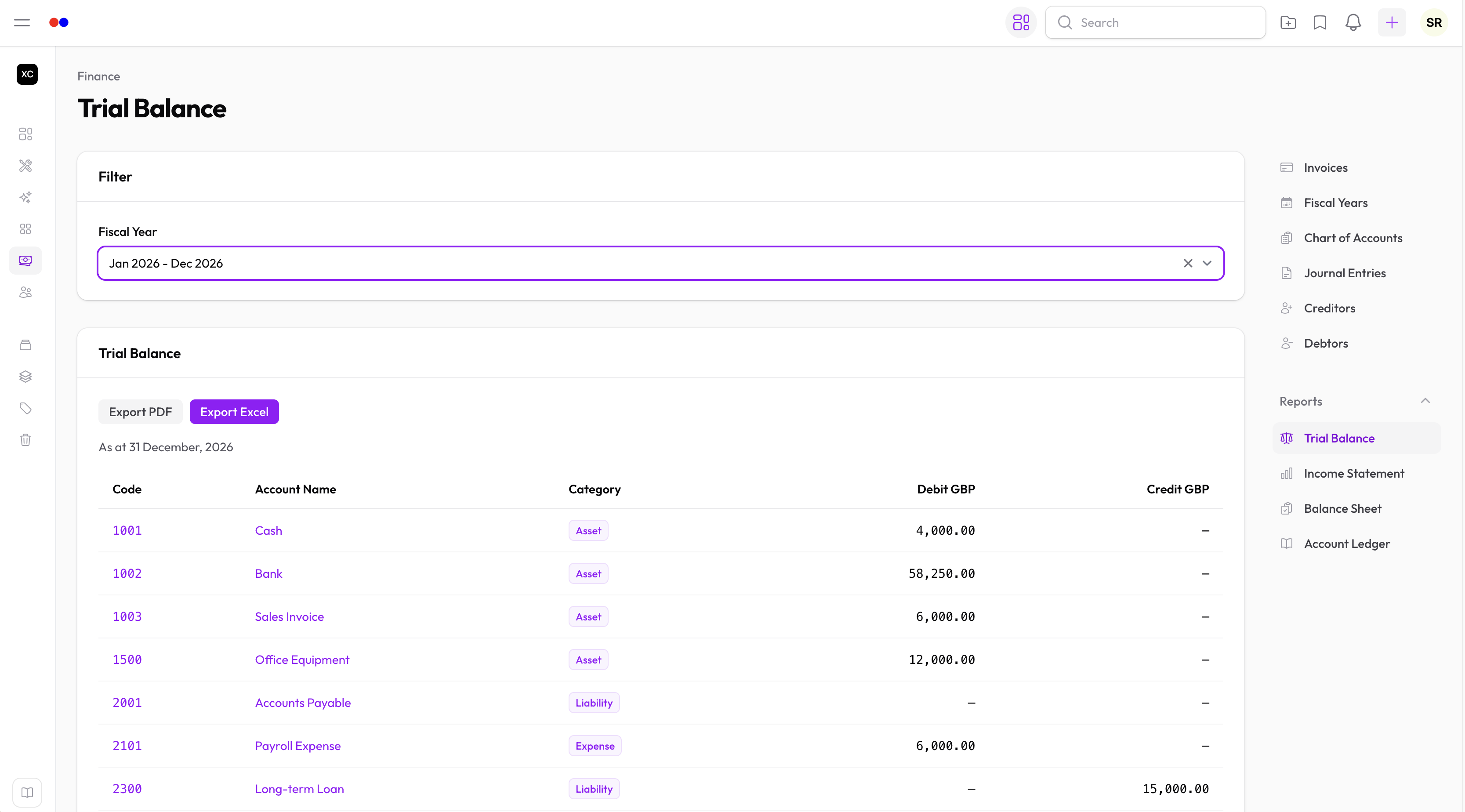The width and height of the screenshot is (1465, 812).
Task: Click the XC workspace badge
Action: tap(27, 75)
